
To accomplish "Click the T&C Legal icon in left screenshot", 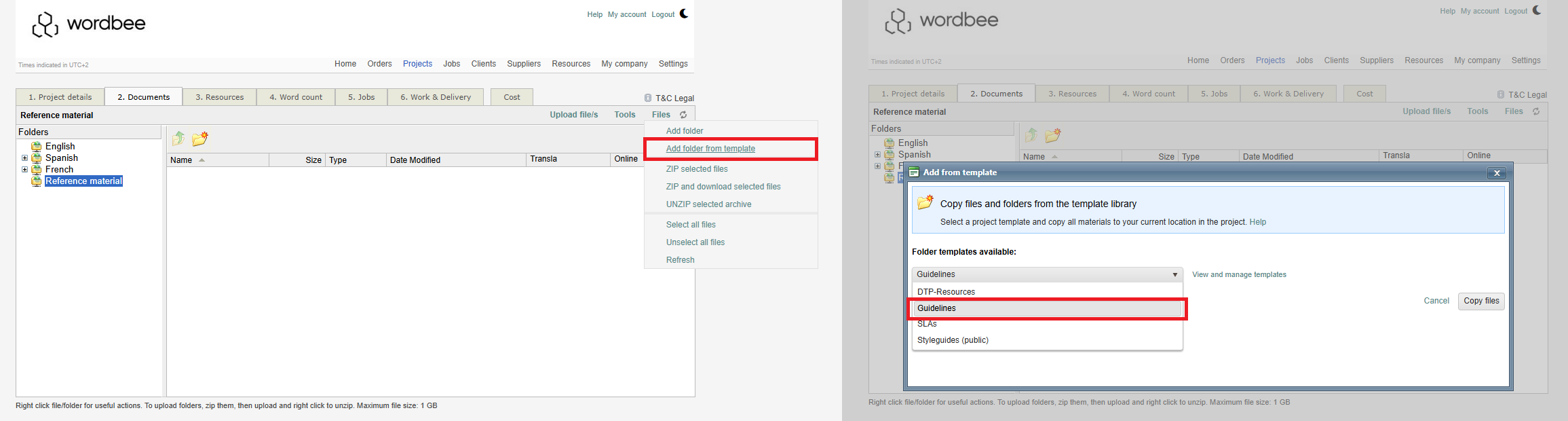I will pos(648,98).
